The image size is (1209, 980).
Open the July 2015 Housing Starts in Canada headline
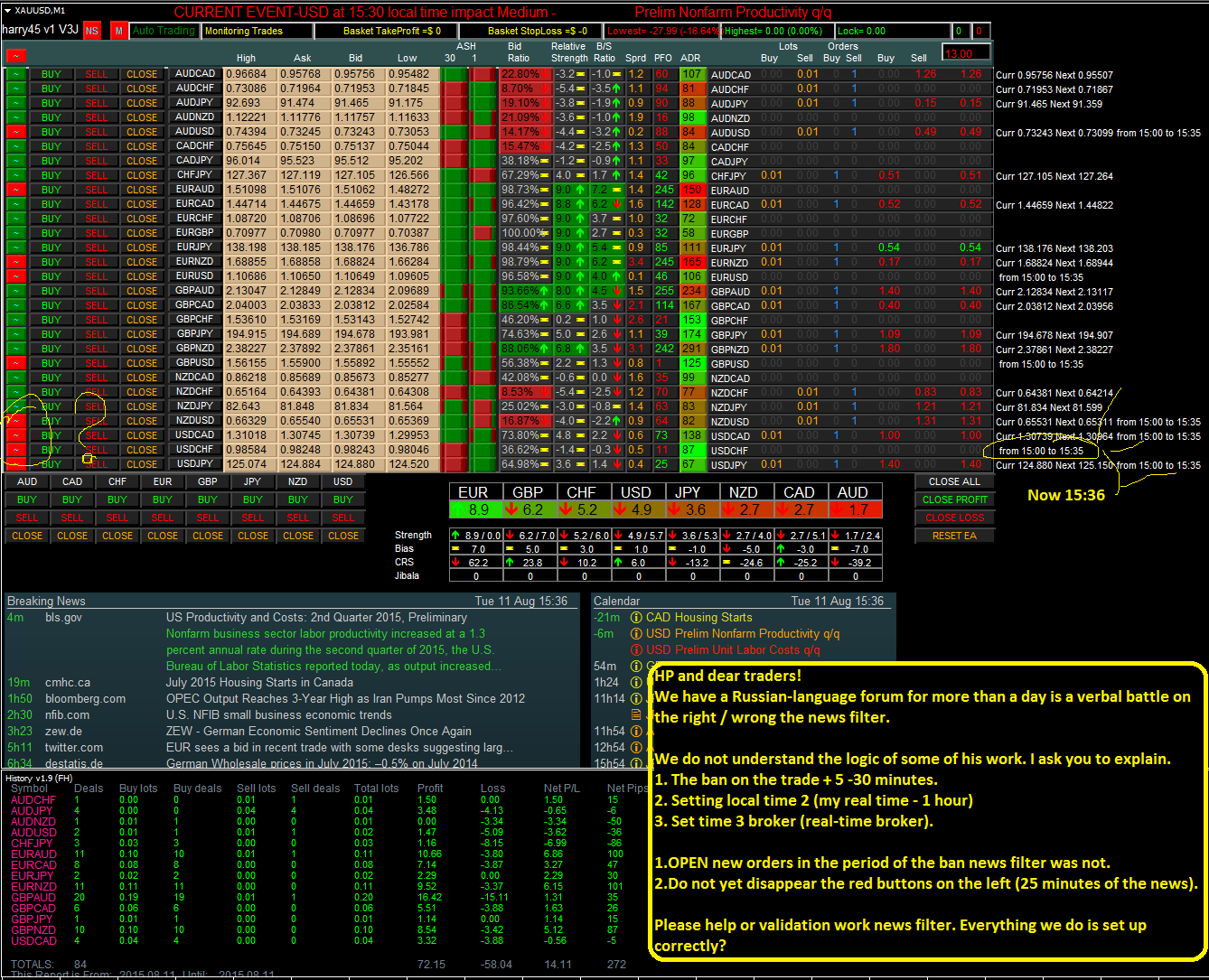pos(259,683)
